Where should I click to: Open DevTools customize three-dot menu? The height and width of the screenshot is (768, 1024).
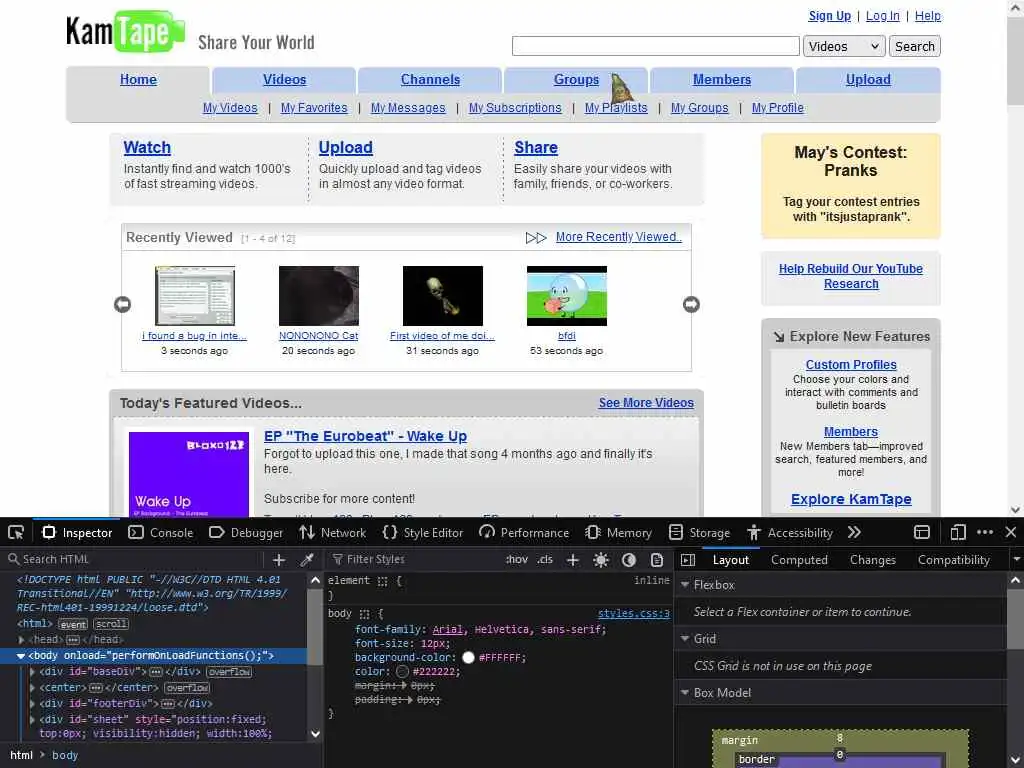pos(985,533)
